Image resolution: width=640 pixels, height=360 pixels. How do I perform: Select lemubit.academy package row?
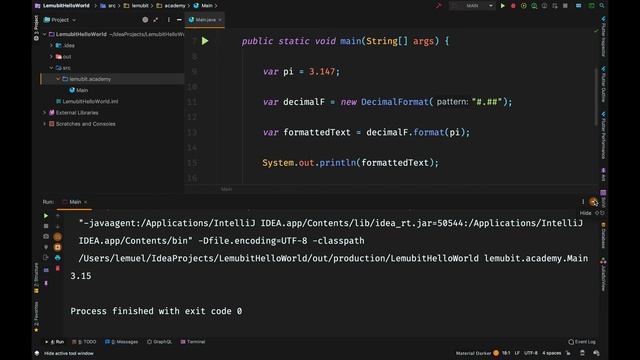[112, 79]
